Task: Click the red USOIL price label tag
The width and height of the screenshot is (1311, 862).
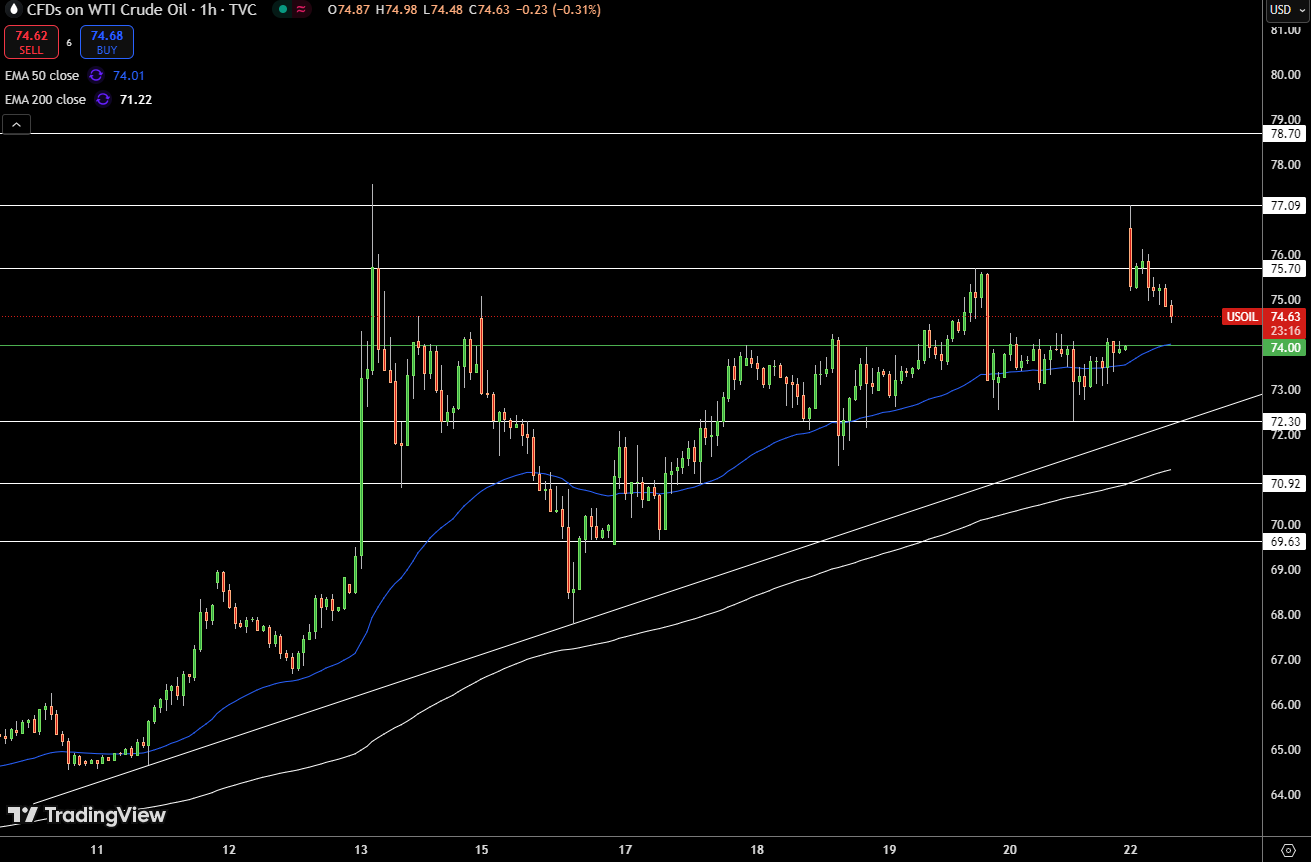Action: [1240, 317]
